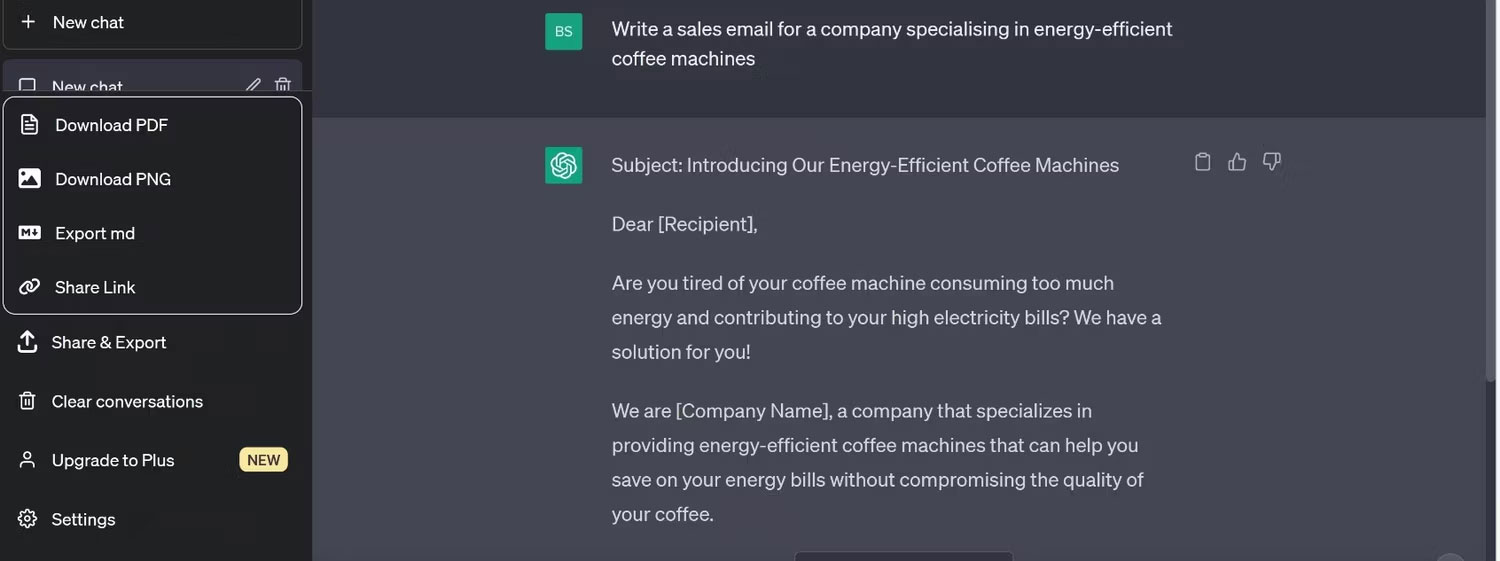Click the thumbs up icon
Image resolution: width=1500 pixels, height=561 pixels.
(1237, 162)
